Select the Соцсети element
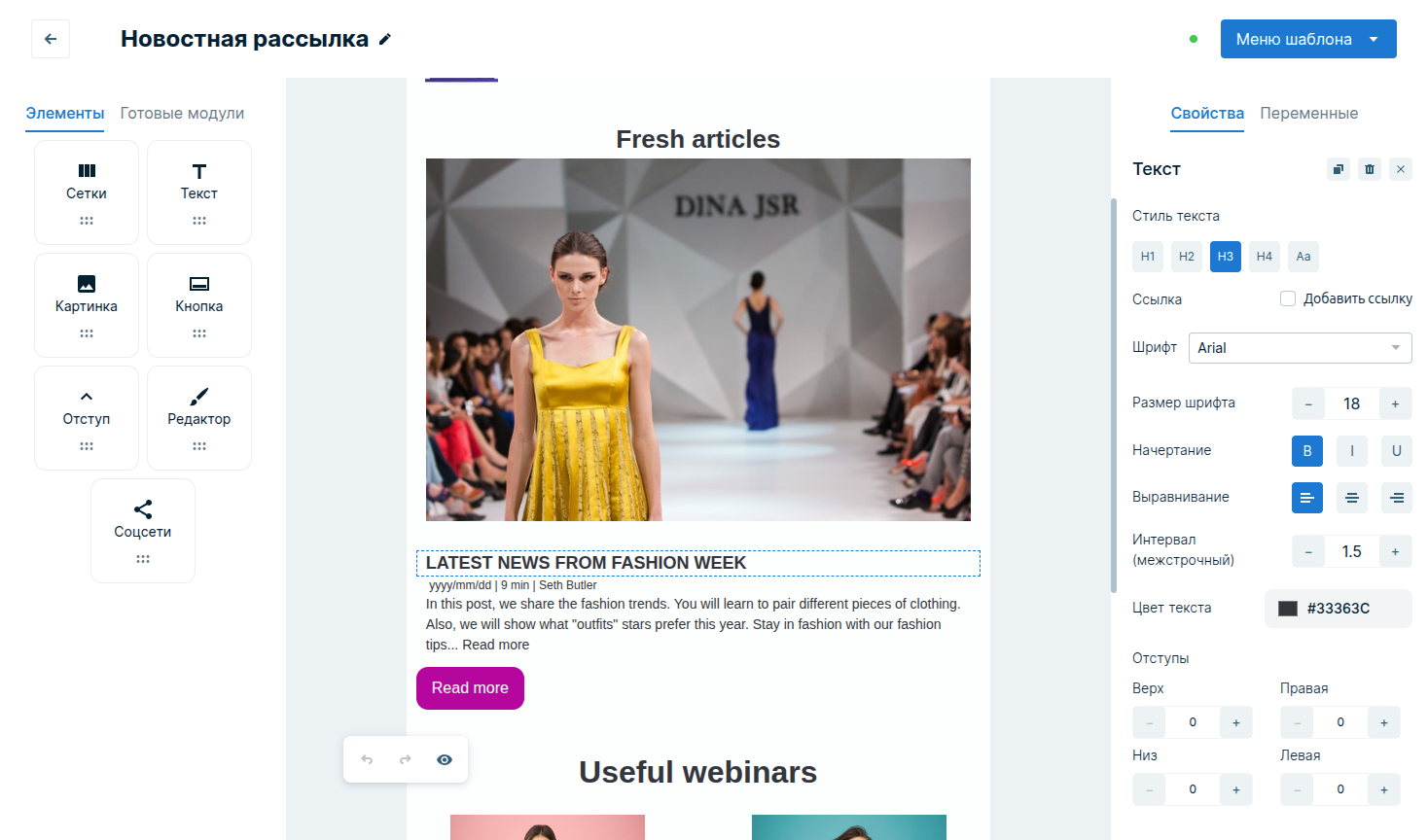Image resolution: width=1428 pixels, height=840 pixels. (143, 530)
